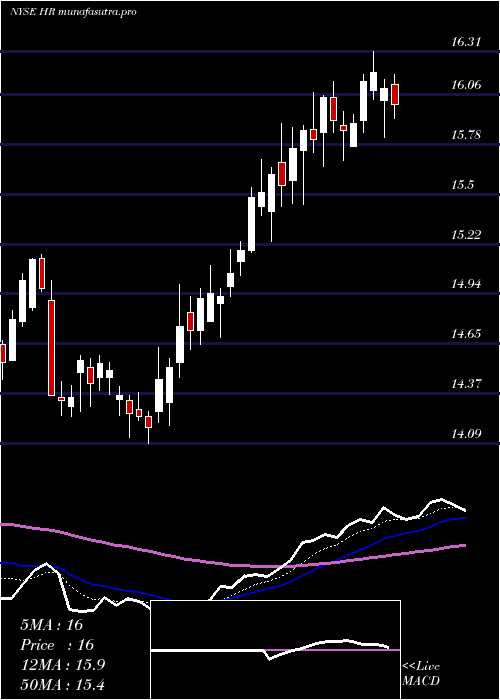The width and height of the screenshot is (500, 700).
Task: Click the tallest red candlestick dropping from 14.9
Action: click(x=52, y=348)
